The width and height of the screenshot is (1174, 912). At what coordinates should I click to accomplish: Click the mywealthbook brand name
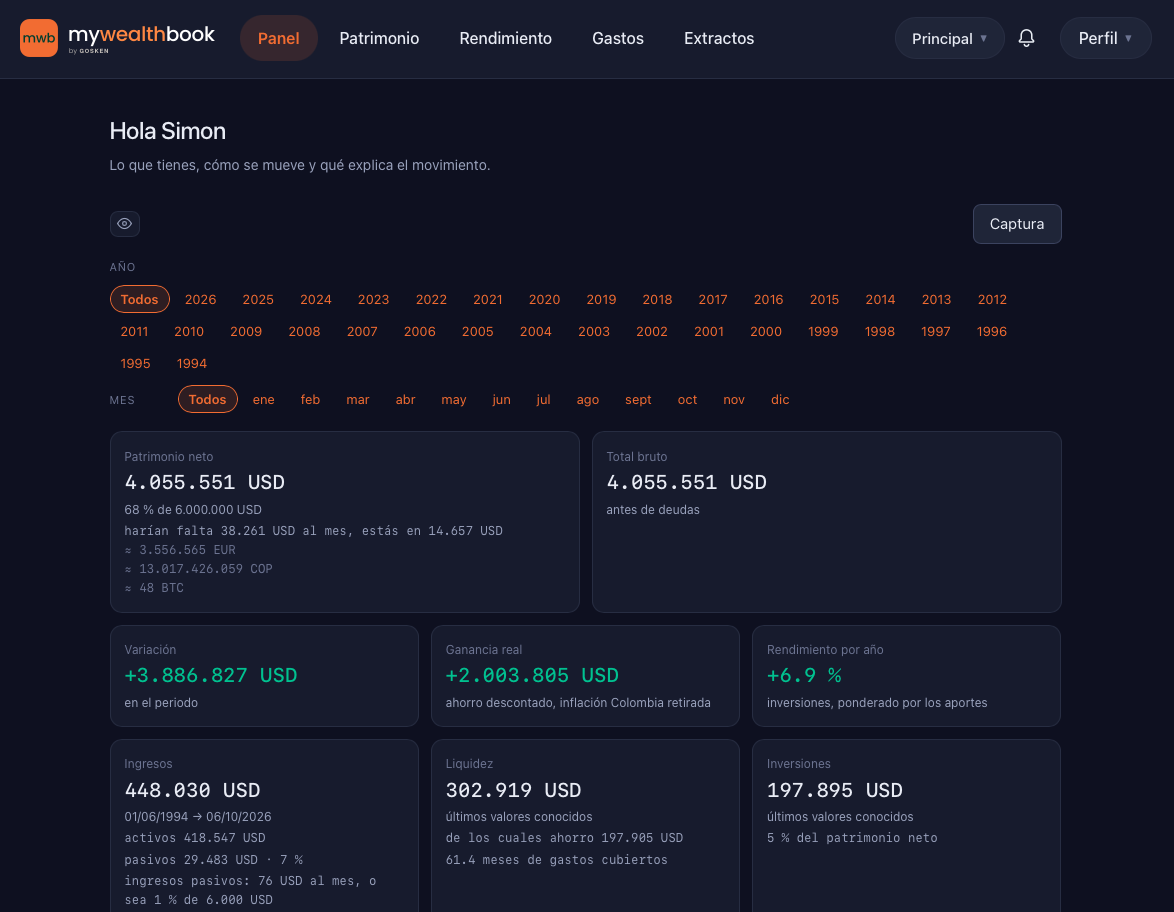(142, 34)
